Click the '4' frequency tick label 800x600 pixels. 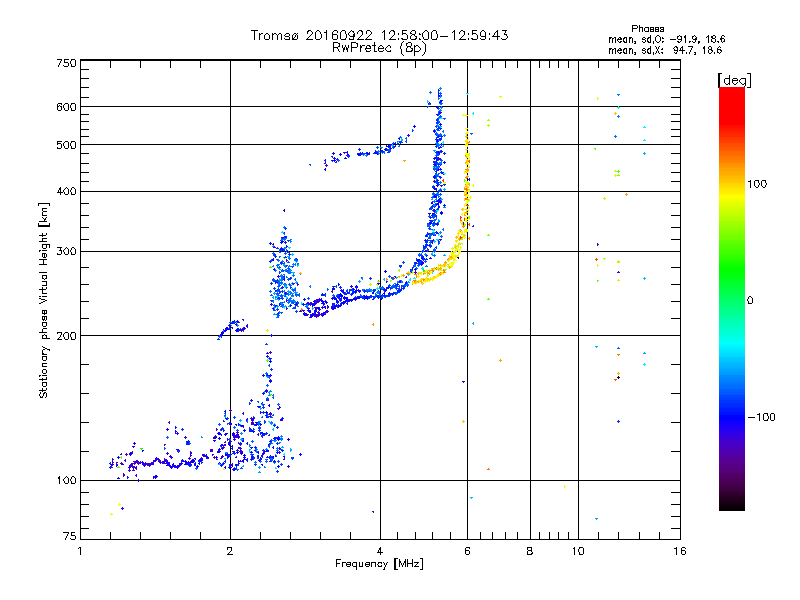tap(380, 551)
